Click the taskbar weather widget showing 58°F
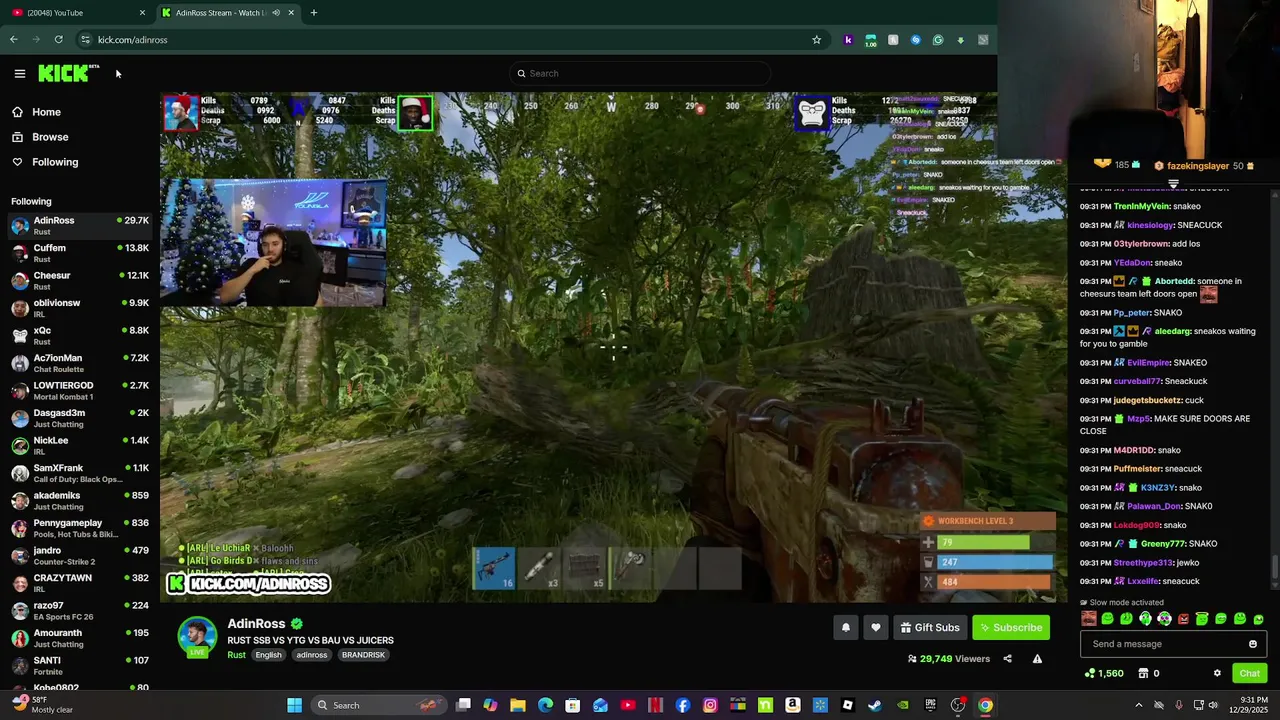Viewport: 1280px width, 720px height. click(44, 705)
